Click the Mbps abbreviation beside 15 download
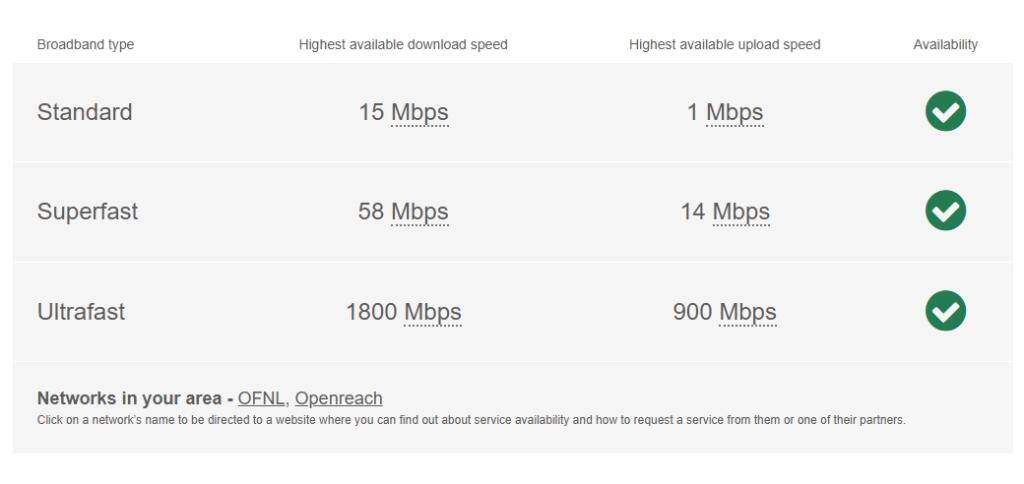The image size is (1024, 484). pos(419,112)
